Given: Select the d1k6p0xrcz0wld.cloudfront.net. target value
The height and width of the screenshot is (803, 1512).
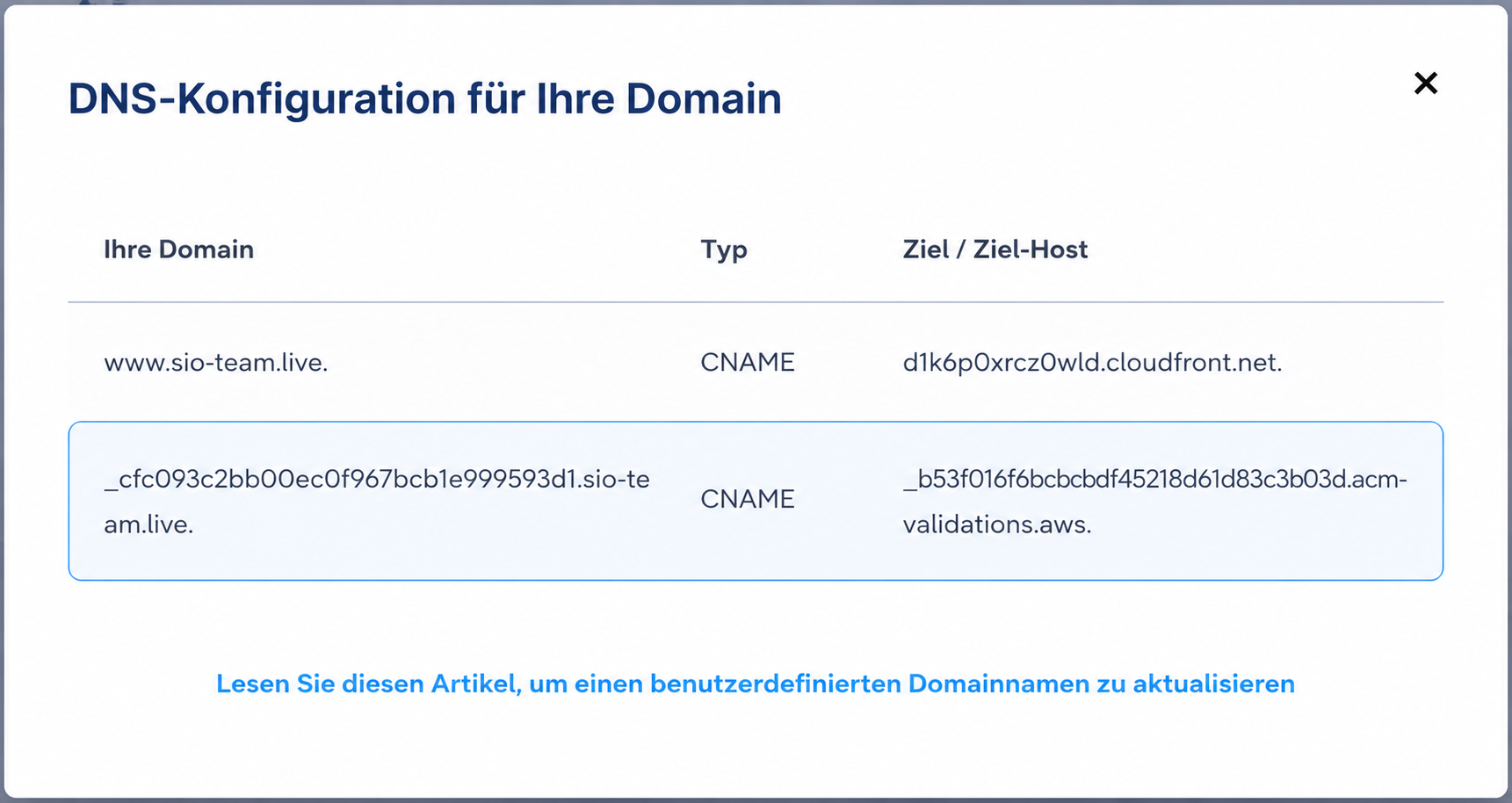Looking at the screenshot, I should coord(1092,362).
